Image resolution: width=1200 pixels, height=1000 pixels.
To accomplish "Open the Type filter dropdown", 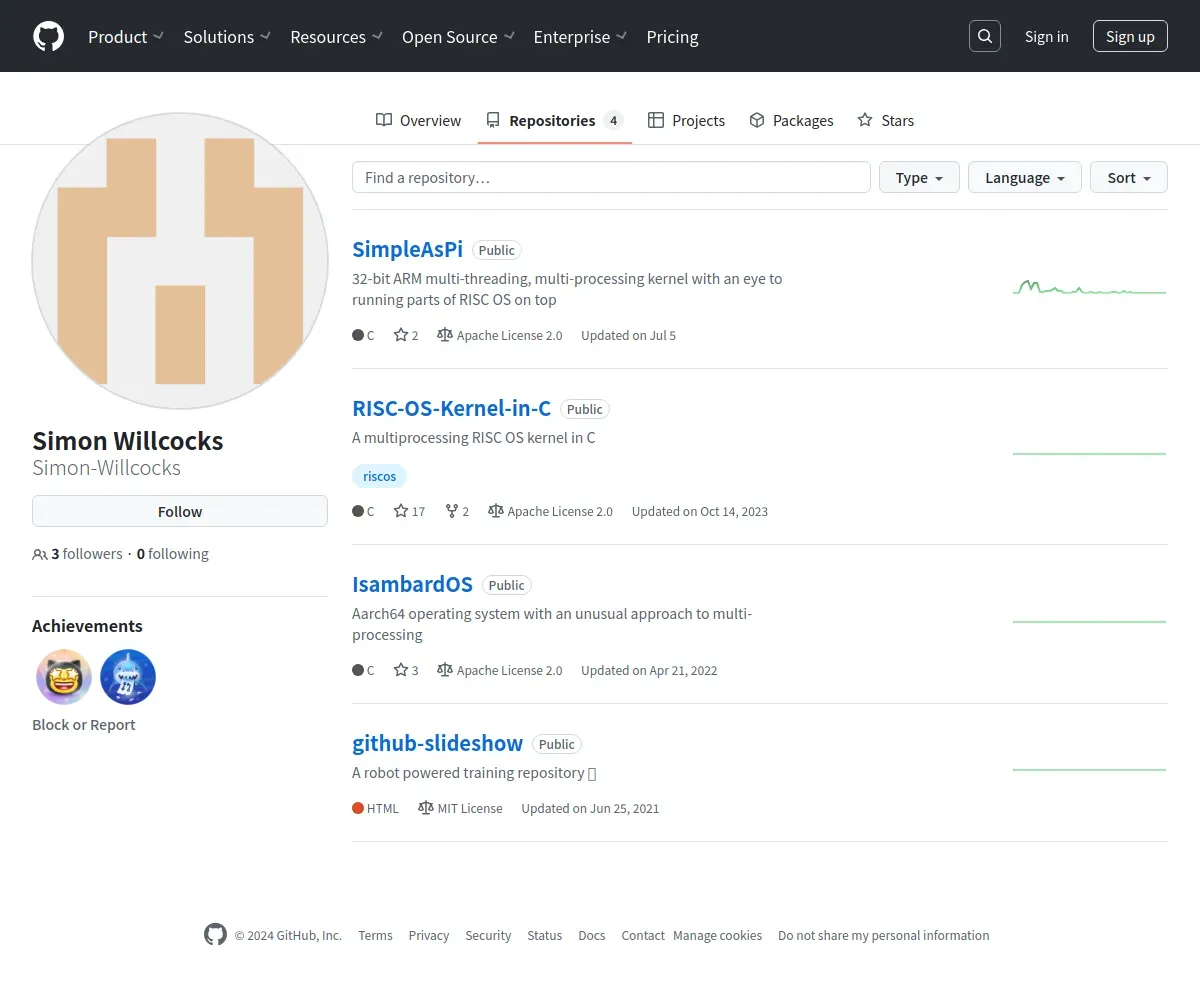I will pyautogui.click(x=919, y=177).
